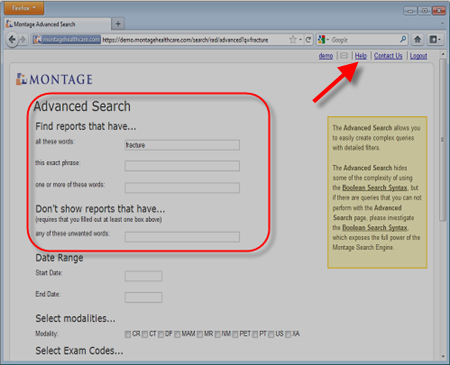Minimize the Firefox window
This screenshot has width=450, height=365.
tap(410, 11)
